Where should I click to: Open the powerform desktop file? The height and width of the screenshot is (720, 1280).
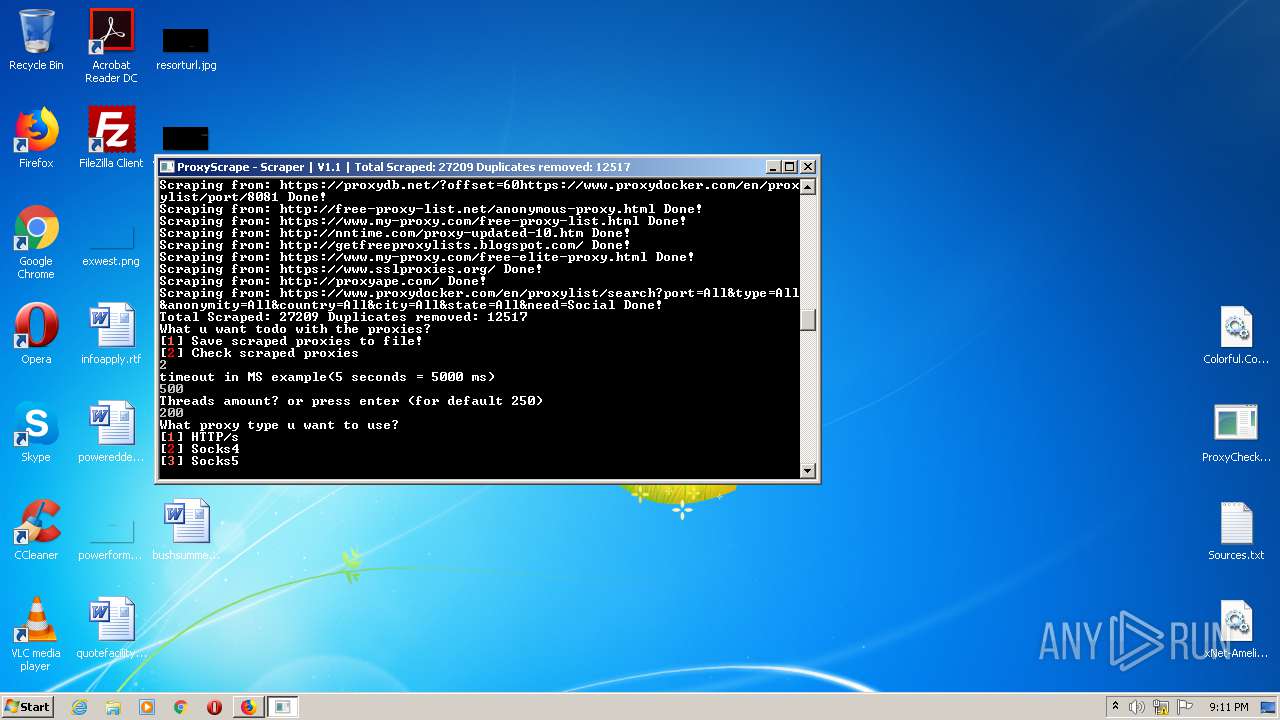coord(111,538)
